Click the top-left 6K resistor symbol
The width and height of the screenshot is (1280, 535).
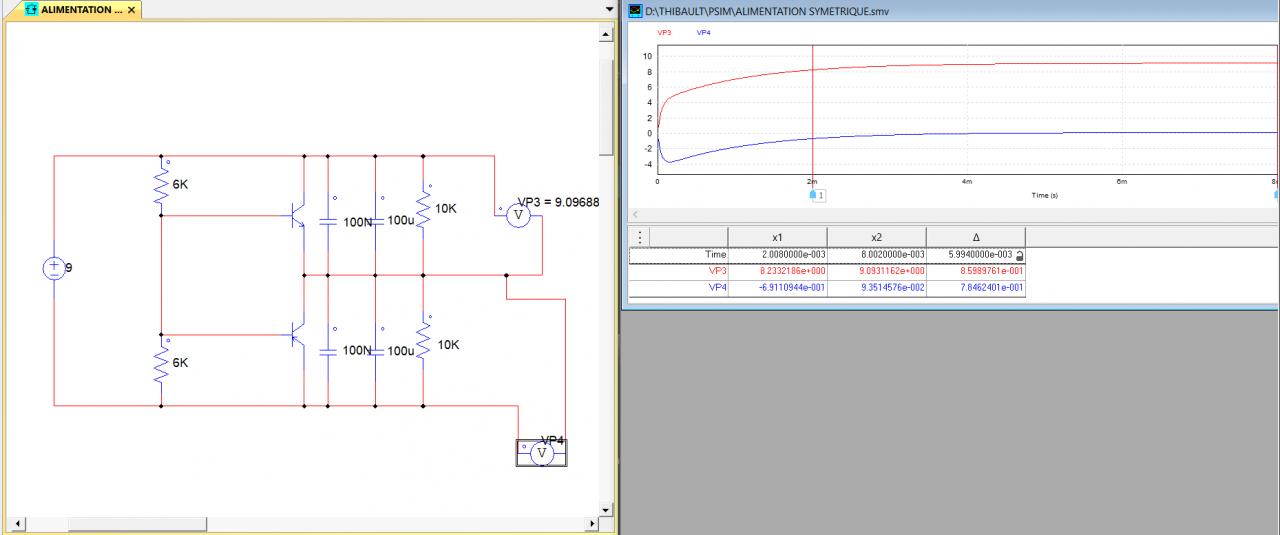coord(160,186)
